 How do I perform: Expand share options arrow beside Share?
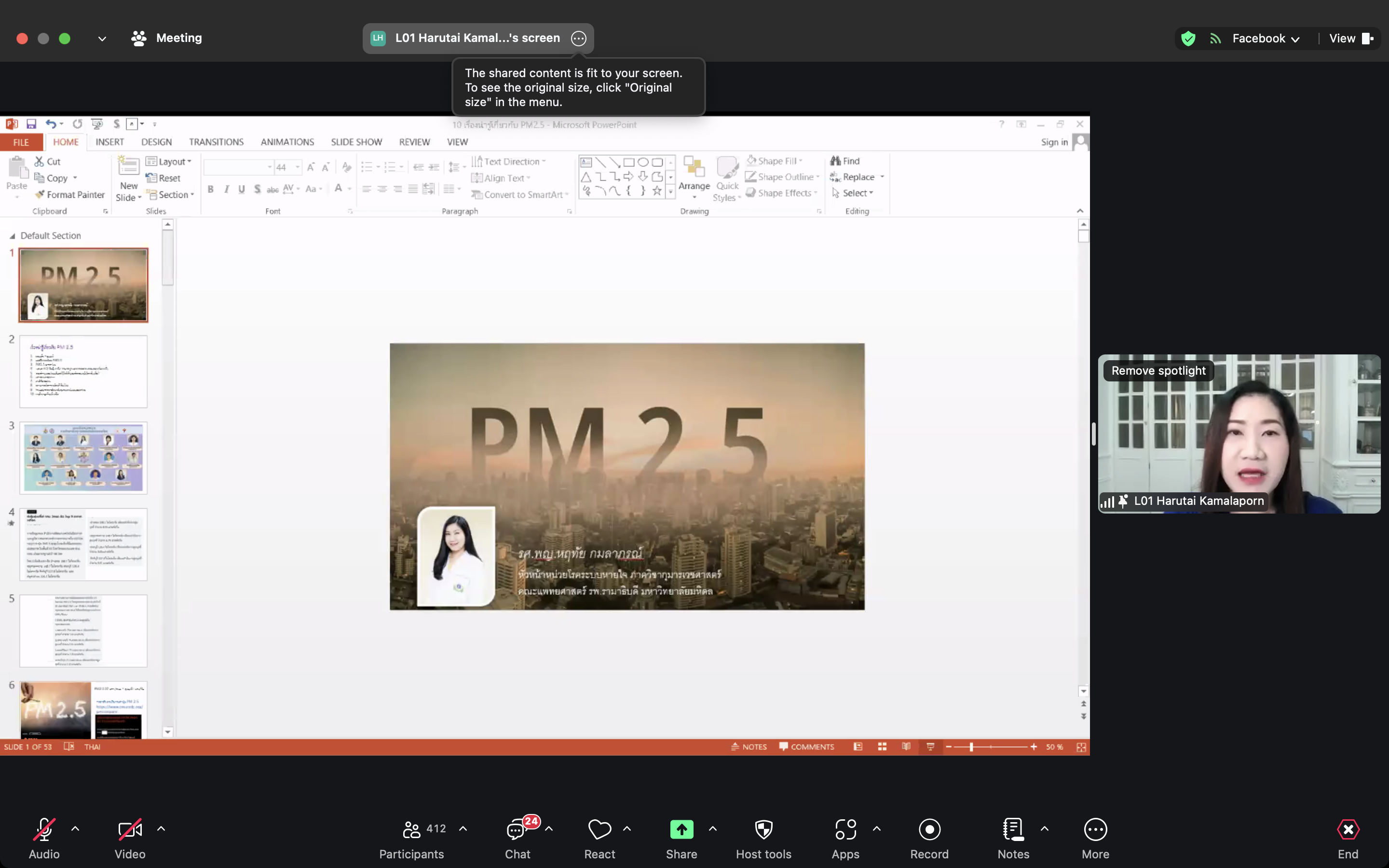point(712,828)
